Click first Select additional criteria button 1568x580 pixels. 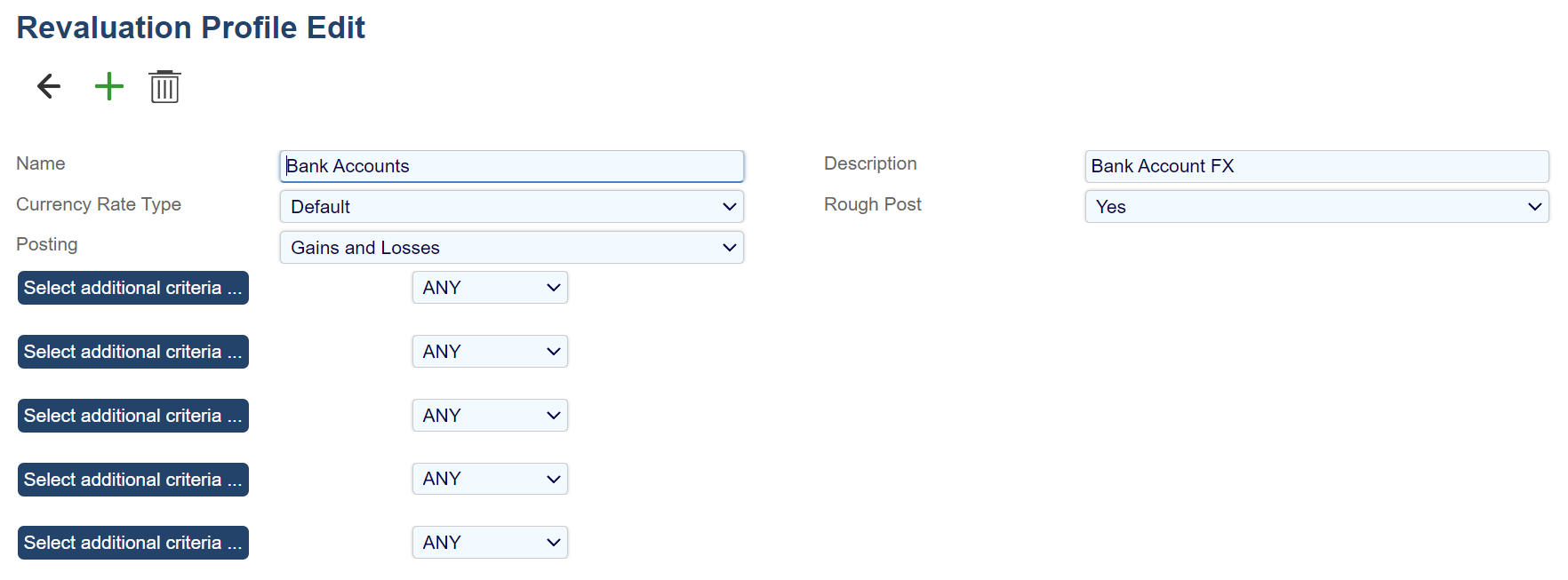(133, 288)
